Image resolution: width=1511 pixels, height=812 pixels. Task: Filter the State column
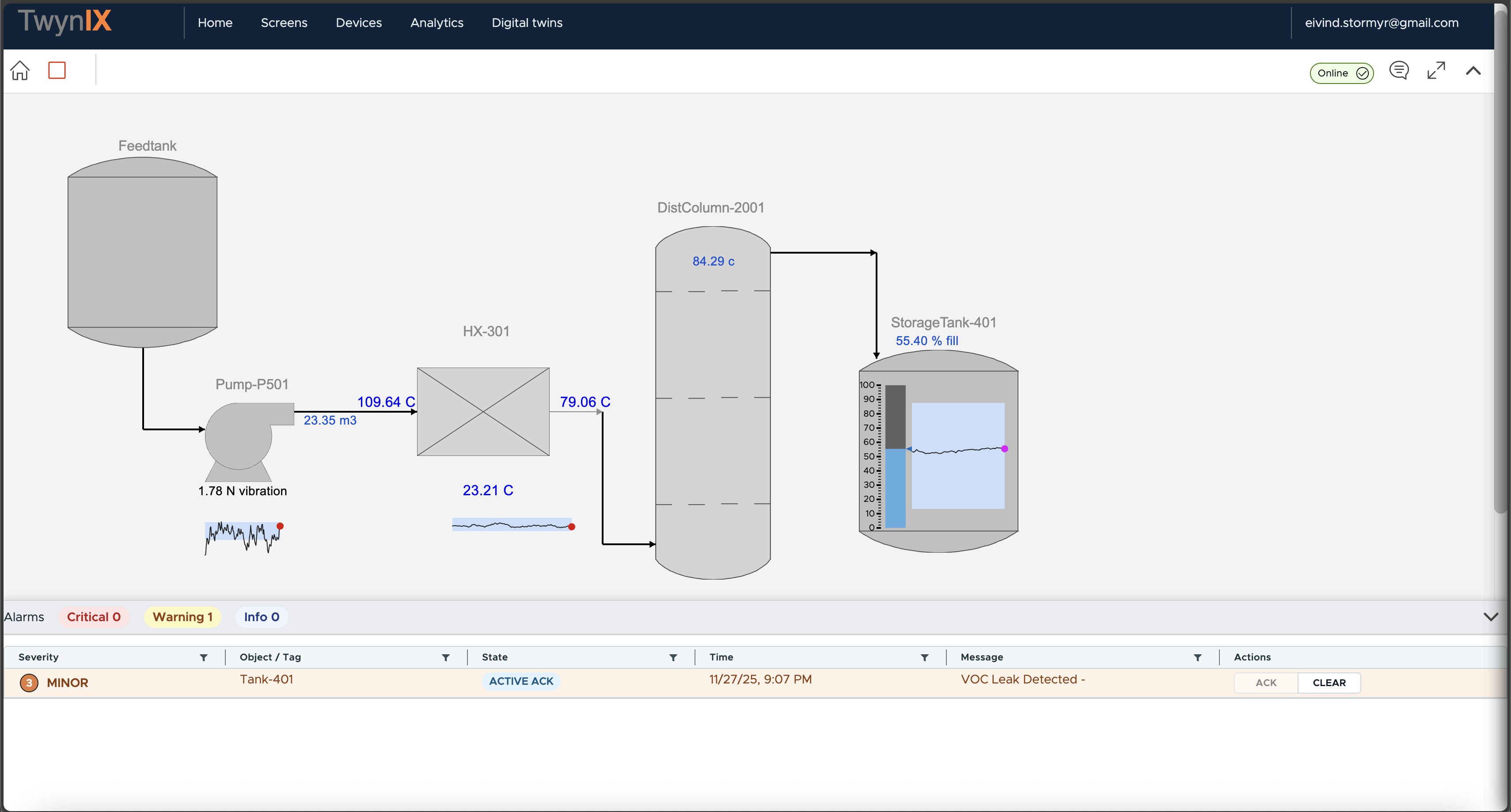tap(673, 657)
